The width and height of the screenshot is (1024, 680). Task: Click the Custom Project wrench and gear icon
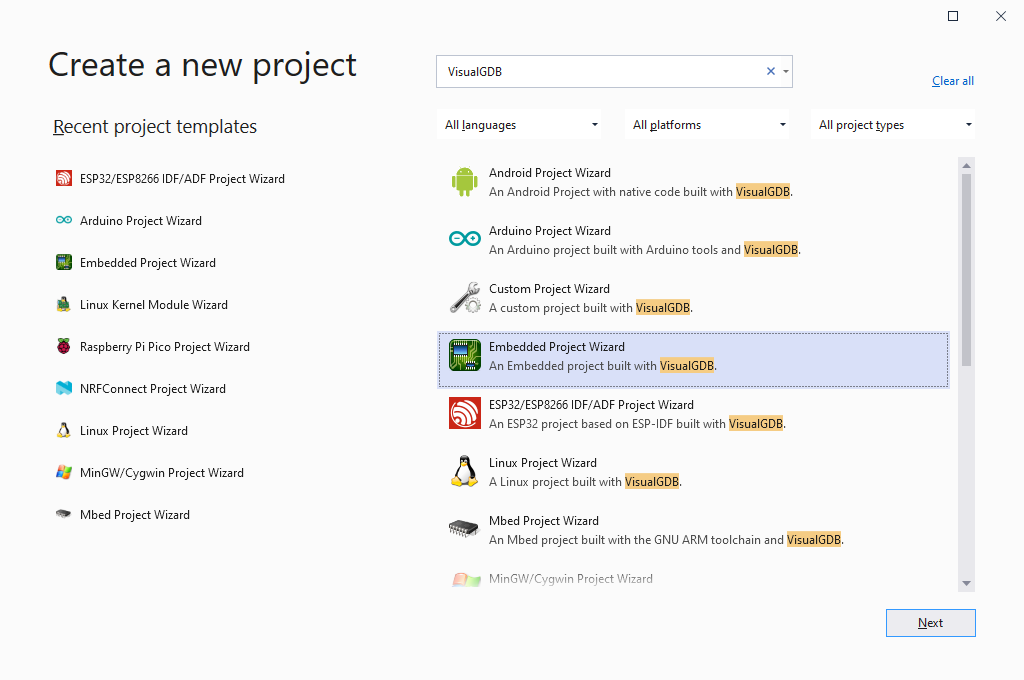coord(464,297)
